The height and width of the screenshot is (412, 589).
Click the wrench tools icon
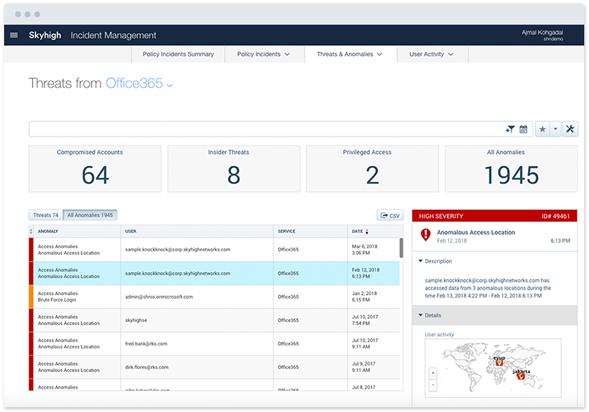[x=570, y=129]
